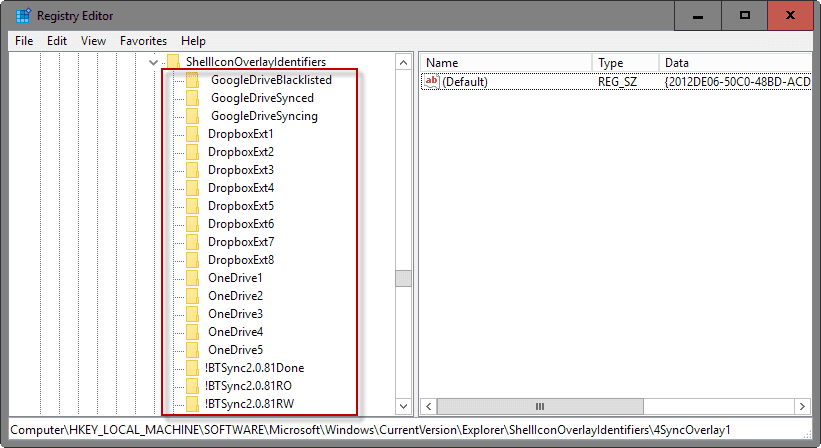The height and width of the screenshot is (448, 821).
Task: Click the Registry Editor app icon in title bar
Action: [x=23, y=16]
